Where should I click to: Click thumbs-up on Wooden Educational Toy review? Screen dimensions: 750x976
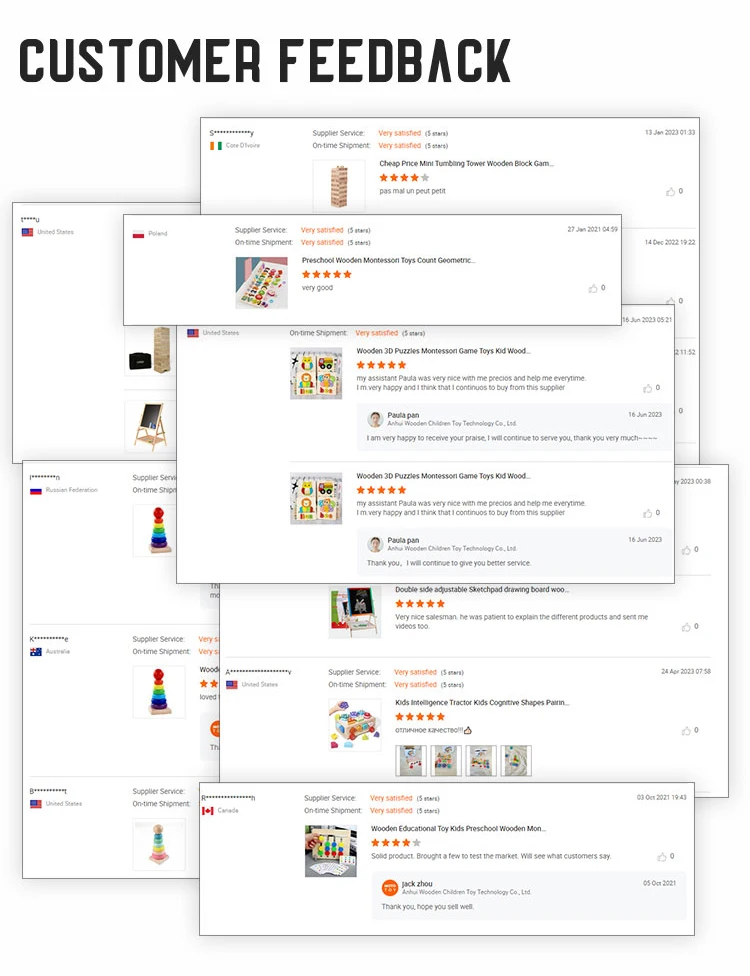click(x=662, y=857)
